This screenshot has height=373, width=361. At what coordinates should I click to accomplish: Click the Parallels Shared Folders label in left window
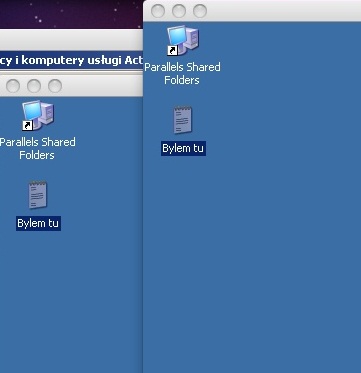click(x=37, y=148)
